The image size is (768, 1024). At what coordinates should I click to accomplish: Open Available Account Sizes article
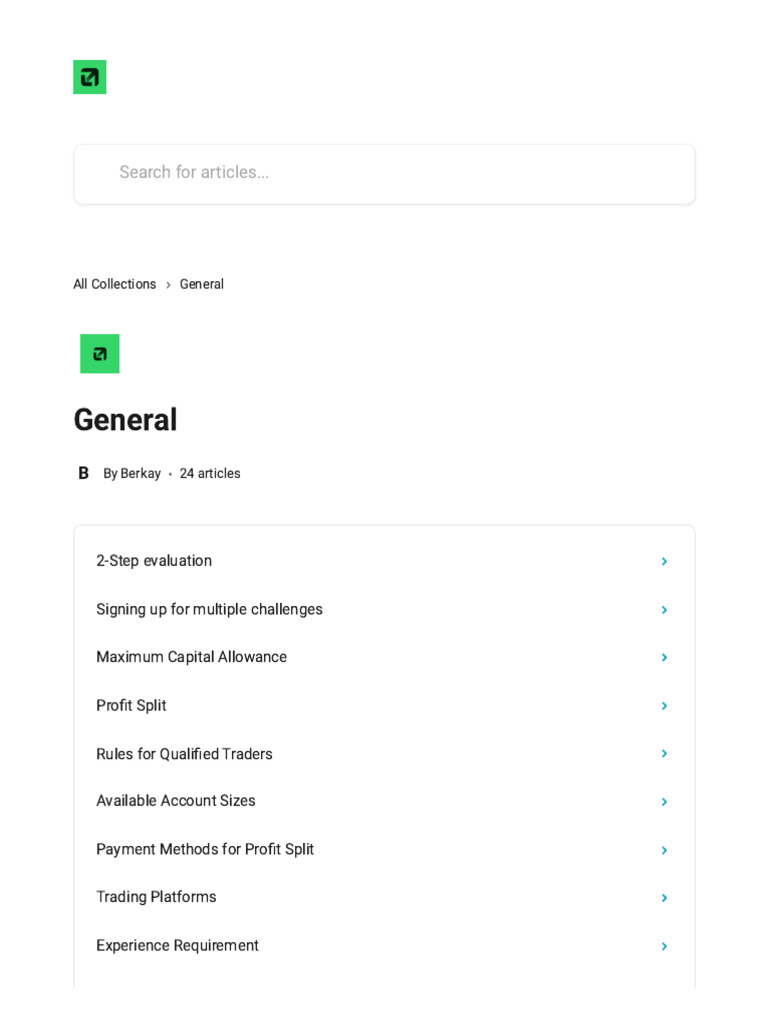tap(176, 801)
